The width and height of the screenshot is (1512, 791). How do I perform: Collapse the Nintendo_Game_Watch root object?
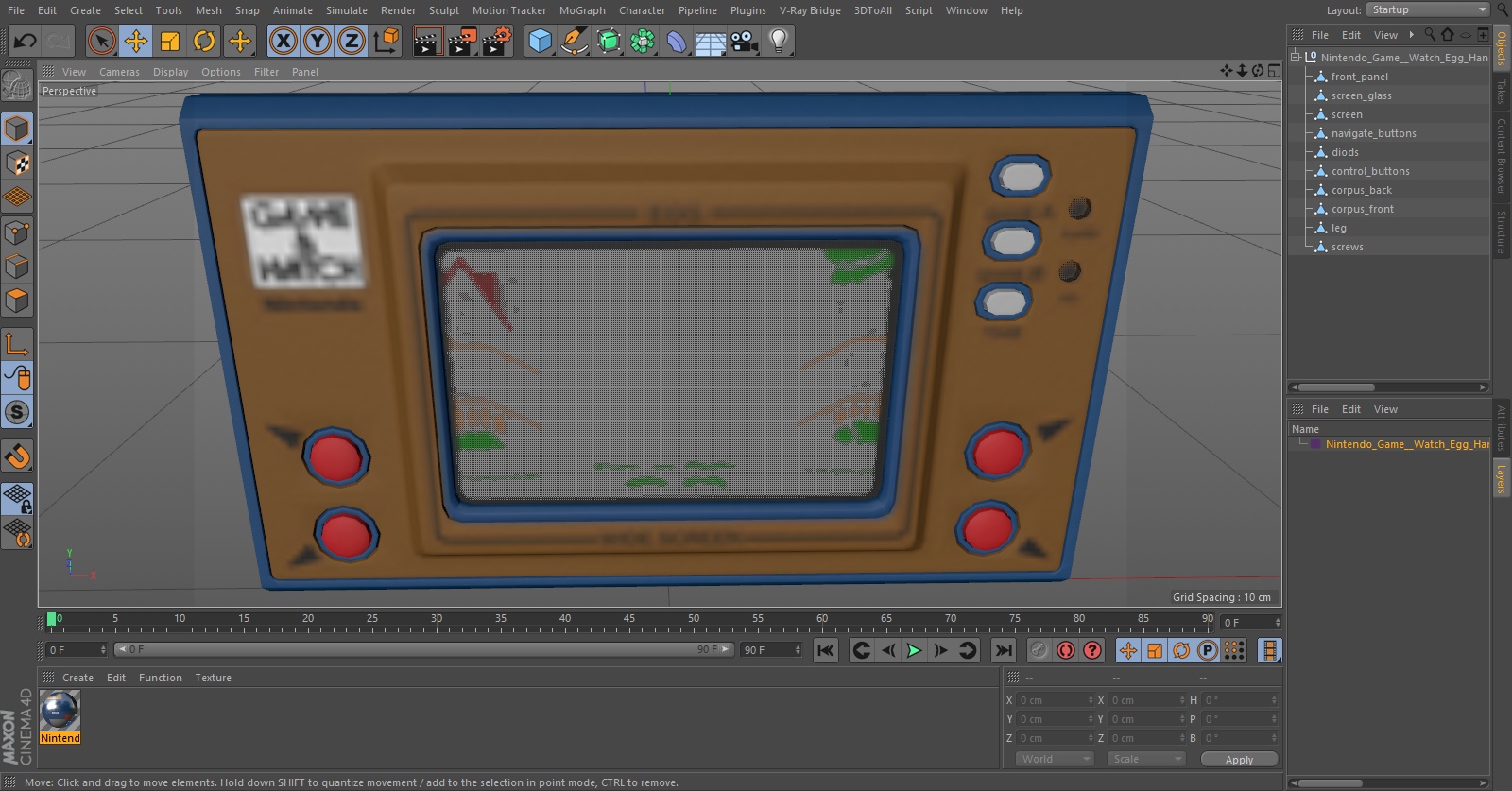pyautogui.click(x=1296, y=57)
